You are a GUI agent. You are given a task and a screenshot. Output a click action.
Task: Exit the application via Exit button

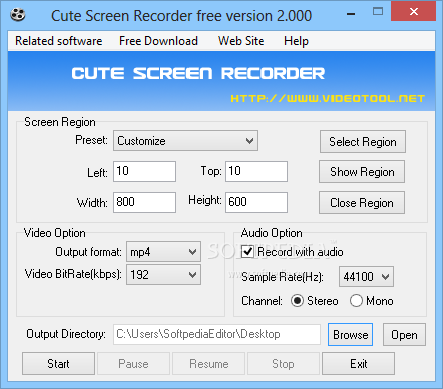pyautogui.click(x=359, y=364)
